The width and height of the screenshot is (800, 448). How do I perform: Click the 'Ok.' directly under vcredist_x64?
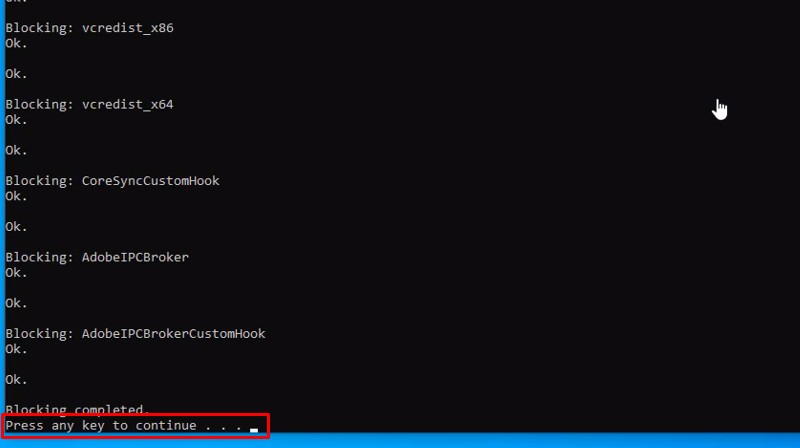tap(16, 120)
